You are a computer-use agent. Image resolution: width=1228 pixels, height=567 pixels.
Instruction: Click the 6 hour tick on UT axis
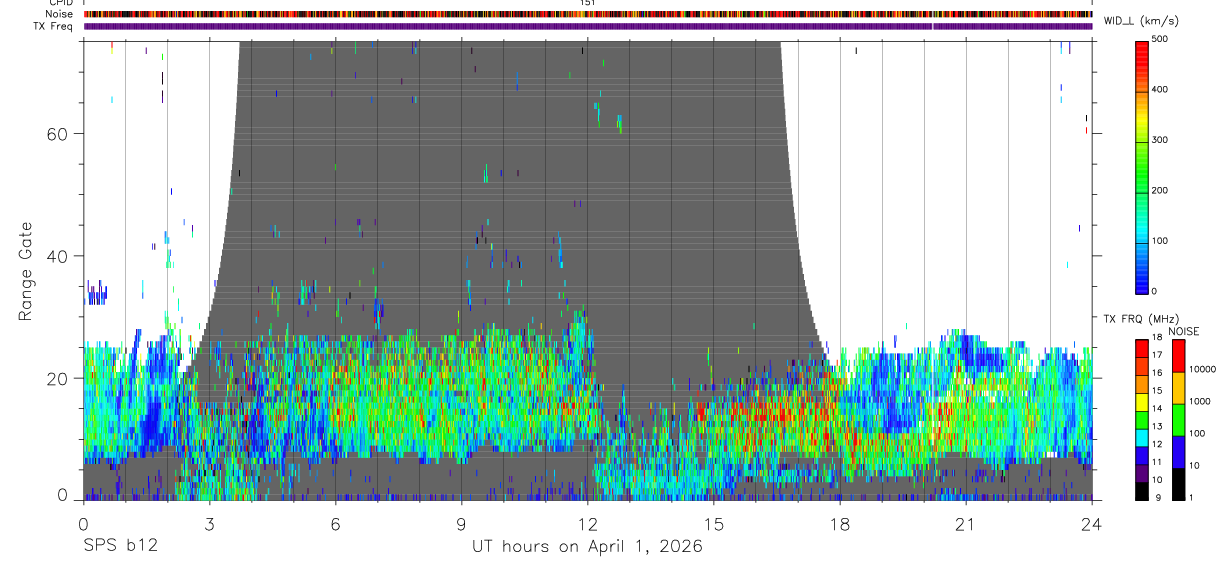[x=335, y=523]
